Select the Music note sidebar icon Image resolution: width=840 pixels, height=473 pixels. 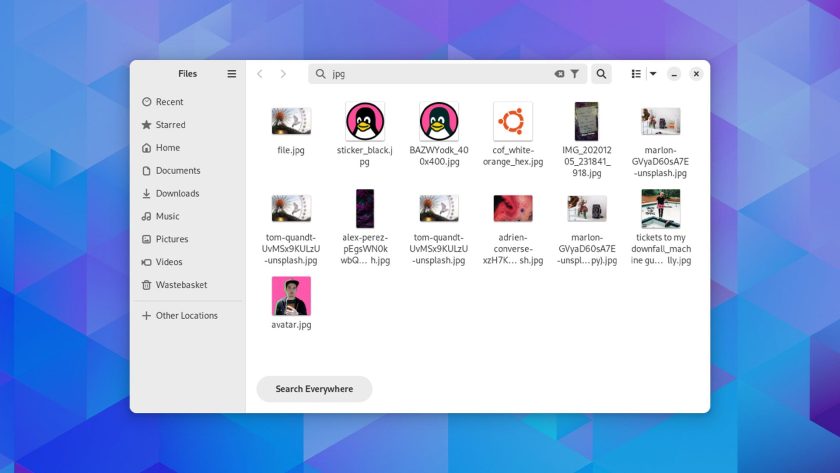pyautogui.click(x=147, y=217)
